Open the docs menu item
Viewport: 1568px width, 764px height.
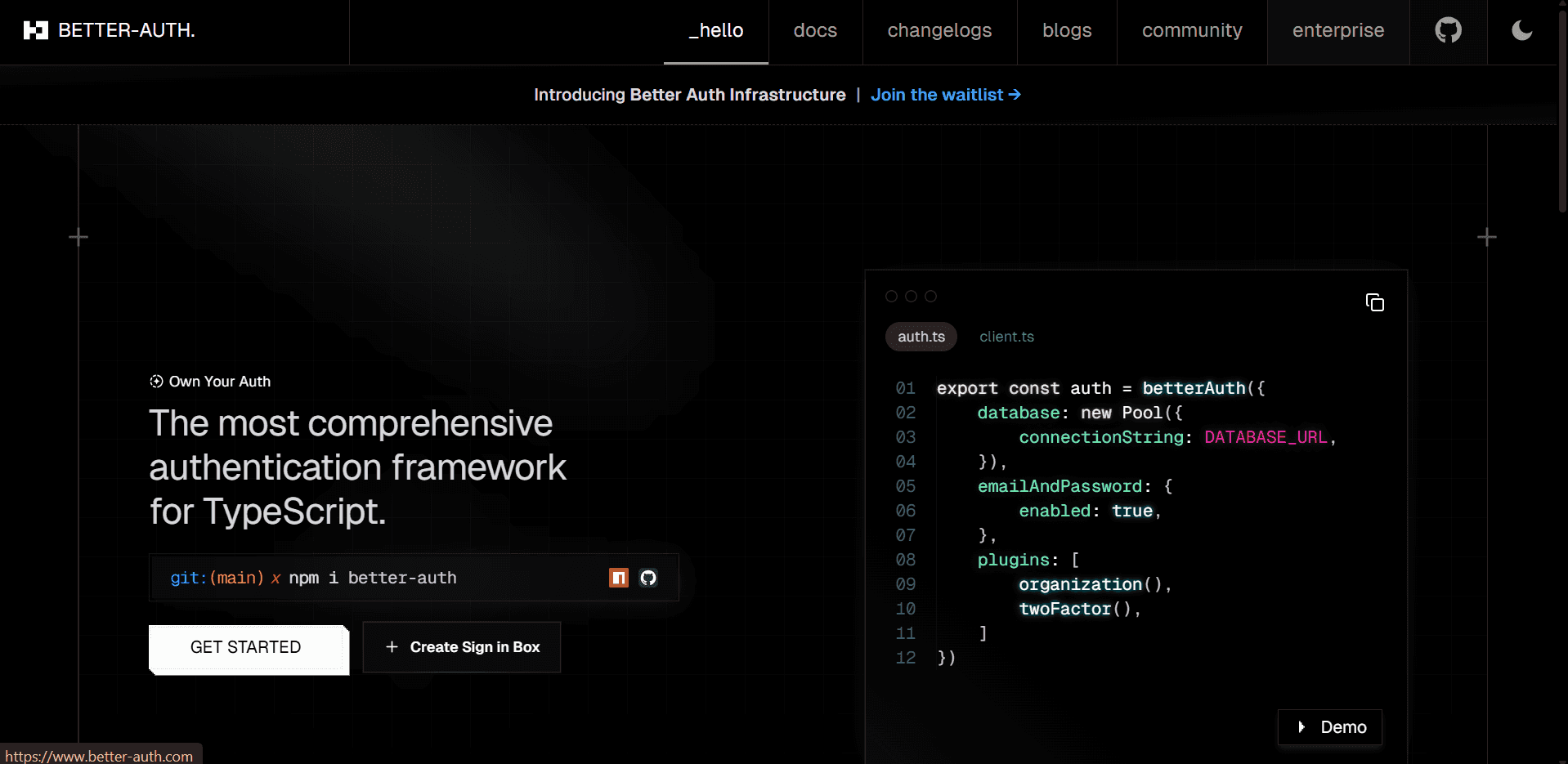[x=815, y=31]
